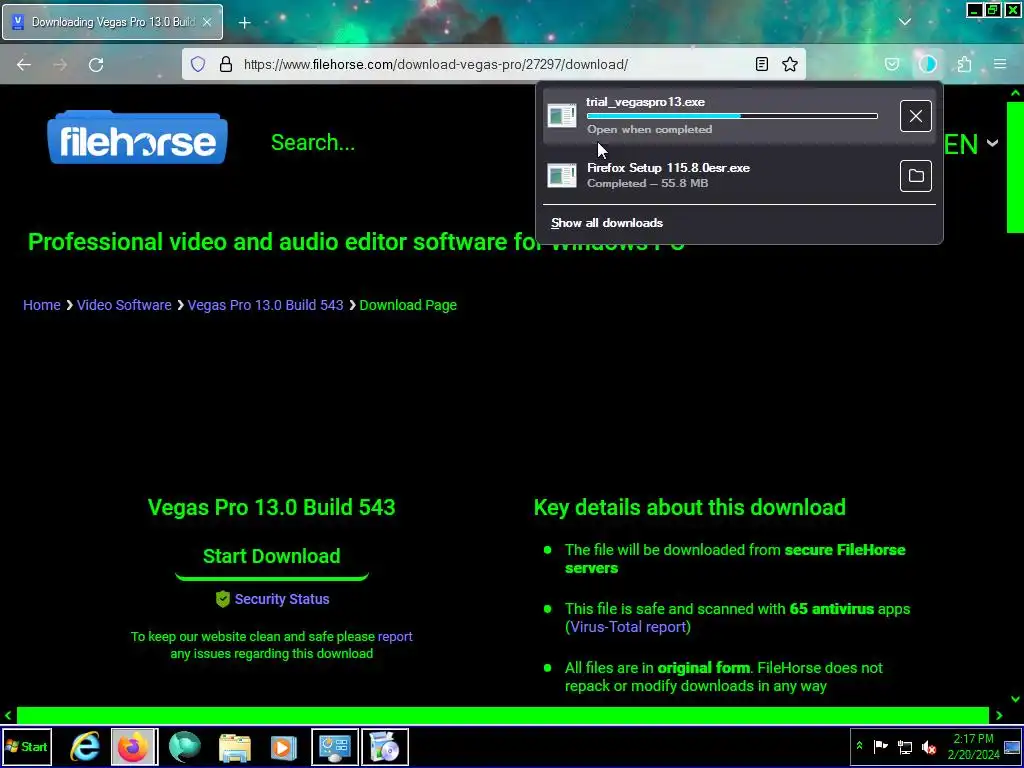Go forward using the browser forward arrow

pyautogui.click(x=60, y=64)
